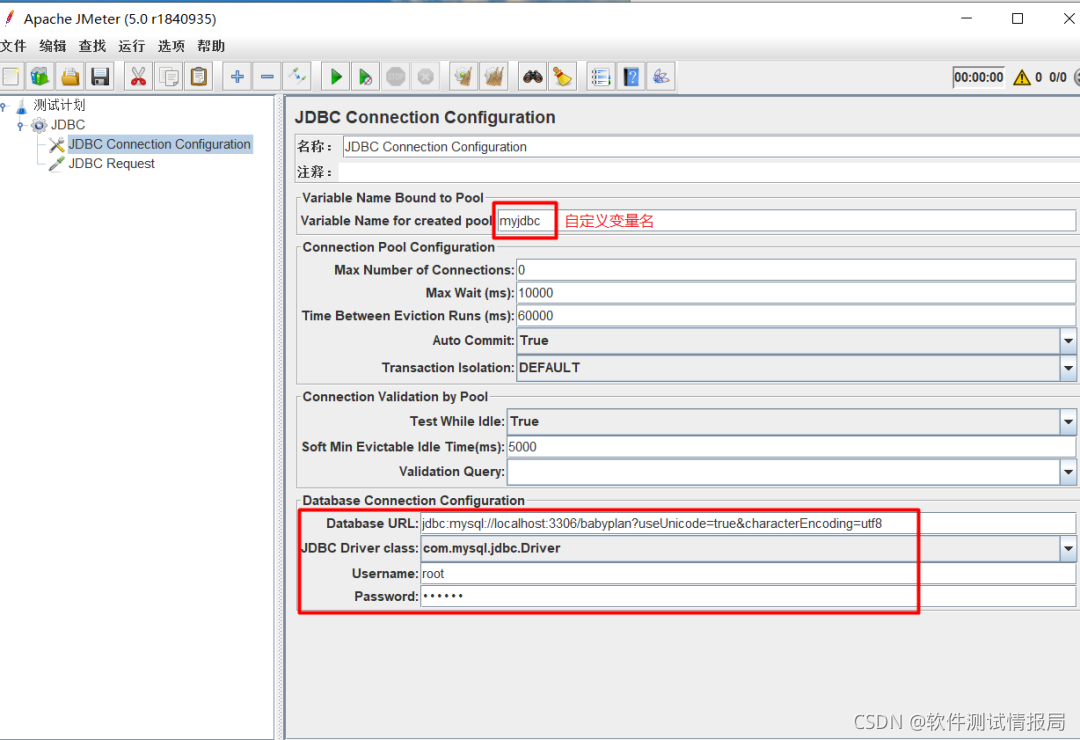Click Time Between Eviction Runs field
1080x740 pixels.
click(796, 316)
